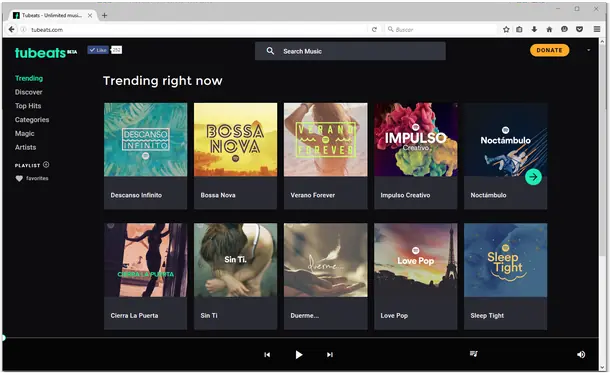
Task: Play the current track
Action: point(298,355)
